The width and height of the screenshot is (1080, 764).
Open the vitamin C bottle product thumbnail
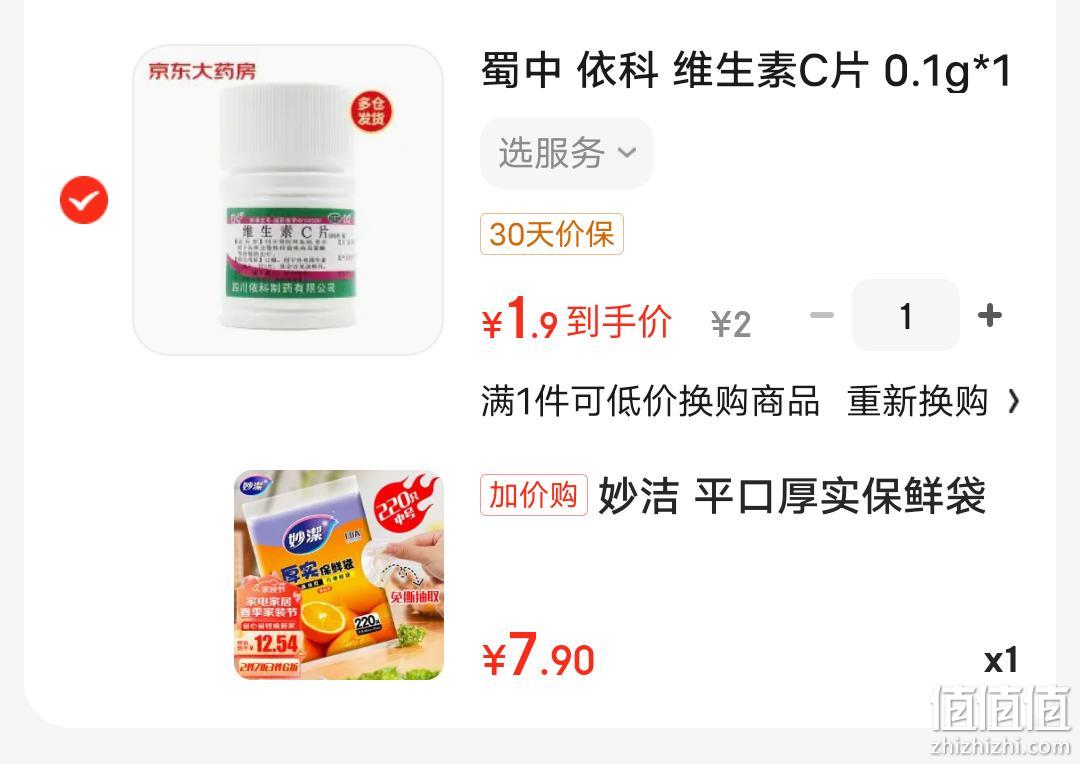tap(288, 200)
